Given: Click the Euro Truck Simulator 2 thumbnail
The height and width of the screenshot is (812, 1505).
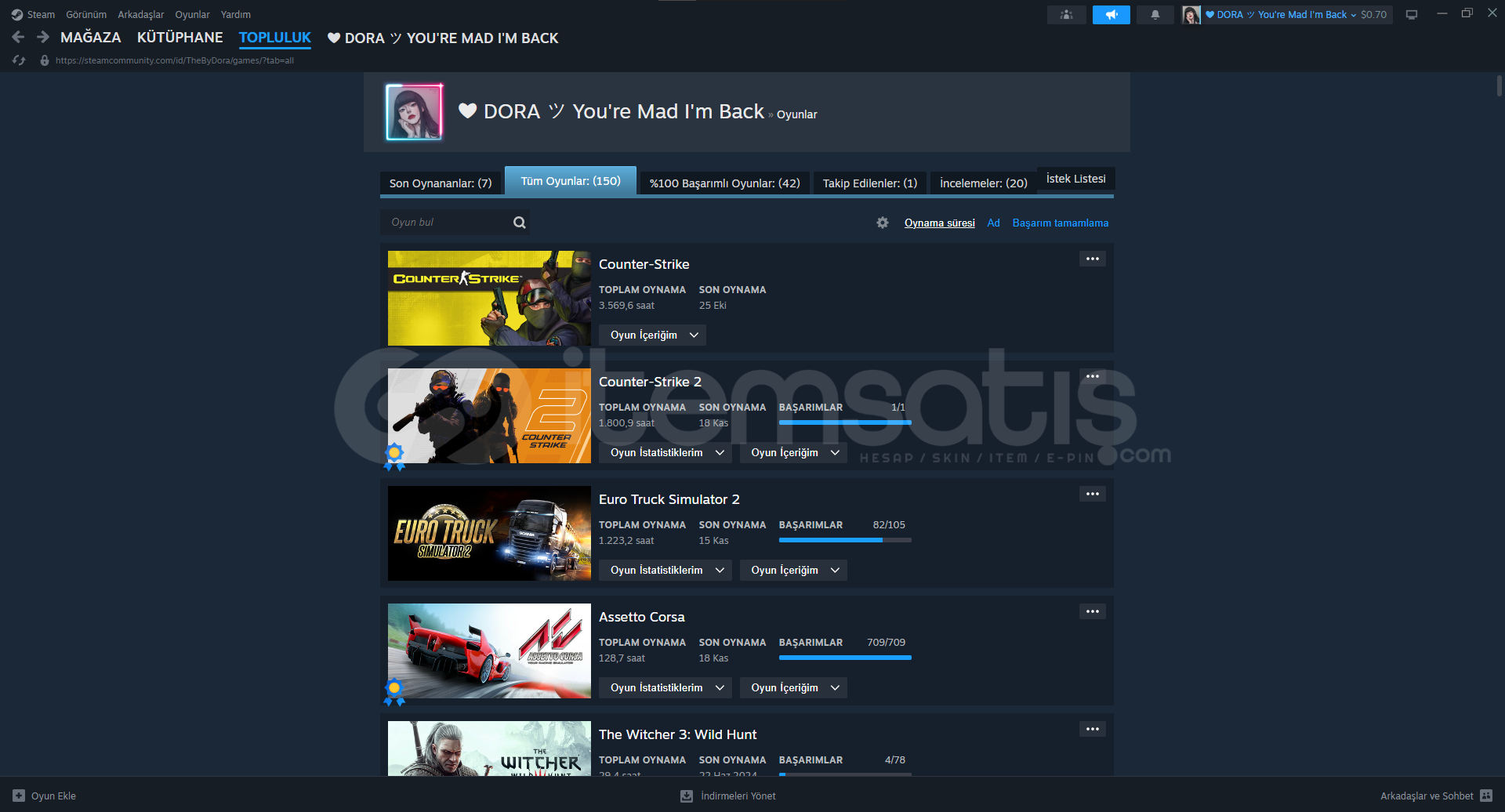Looking at the screenshot, I should pos(489,533).
